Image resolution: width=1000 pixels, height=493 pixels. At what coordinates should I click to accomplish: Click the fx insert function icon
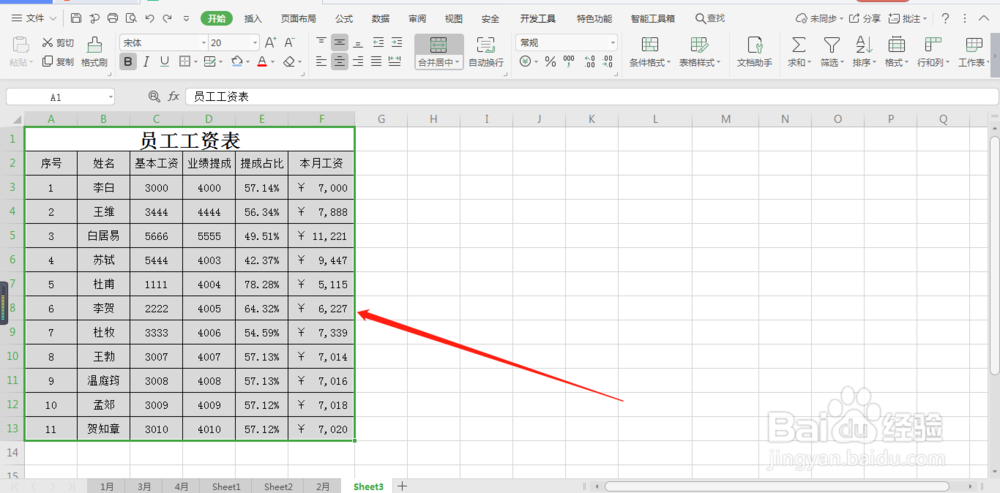coord(173,96)
